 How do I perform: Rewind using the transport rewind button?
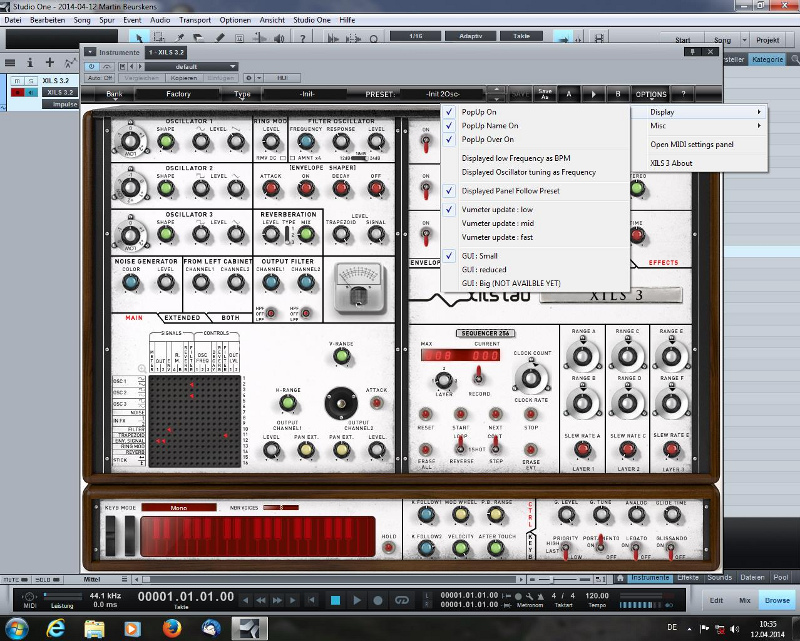click(x=261, y=600)
